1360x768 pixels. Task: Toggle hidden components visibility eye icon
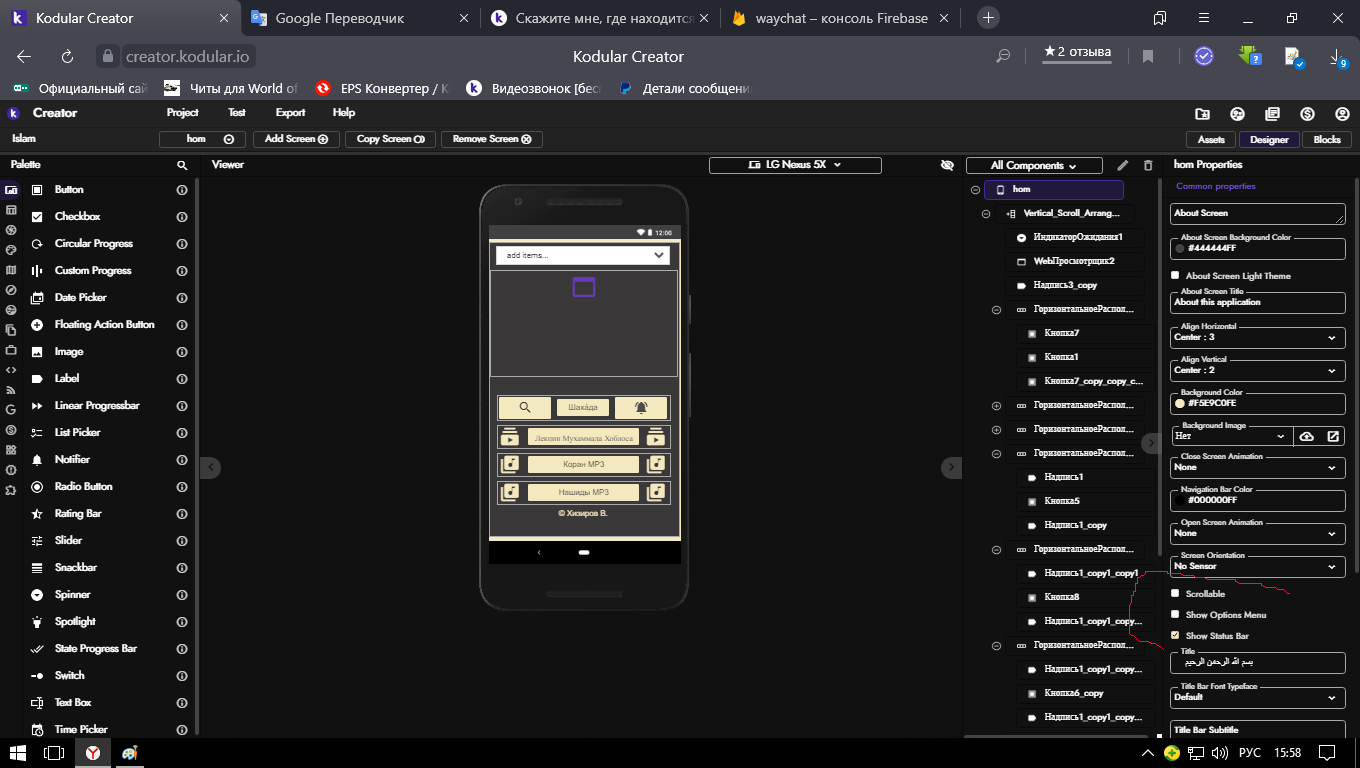[948, 165]
